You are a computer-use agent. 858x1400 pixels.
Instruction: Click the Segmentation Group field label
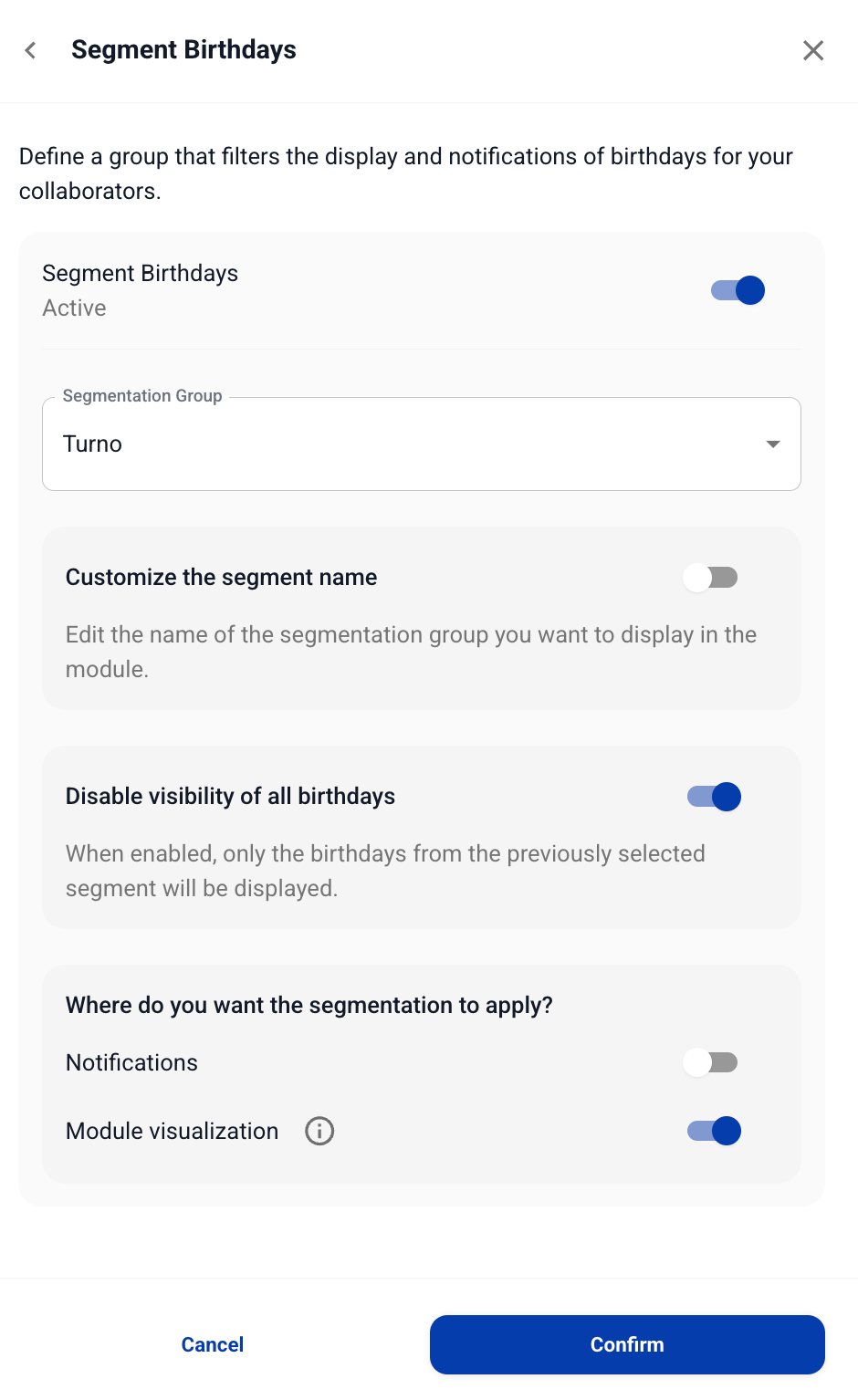(x=142, y=396)
